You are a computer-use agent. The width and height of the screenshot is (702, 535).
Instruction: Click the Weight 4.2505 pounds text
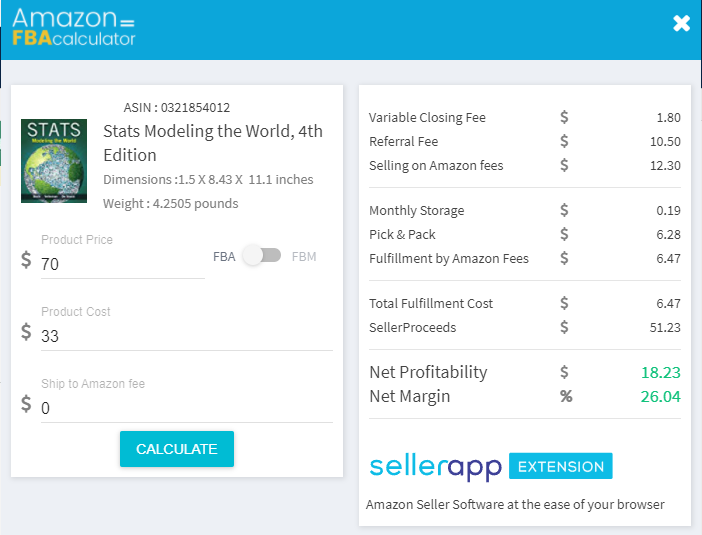(171, 204)
